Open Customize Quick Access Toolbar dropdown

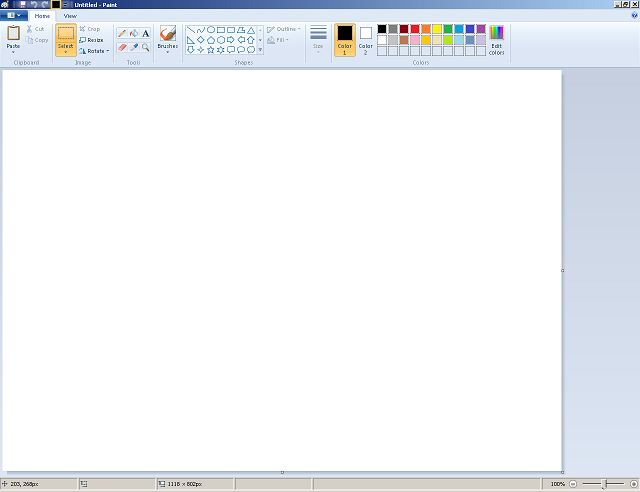(x=65, y=4)
